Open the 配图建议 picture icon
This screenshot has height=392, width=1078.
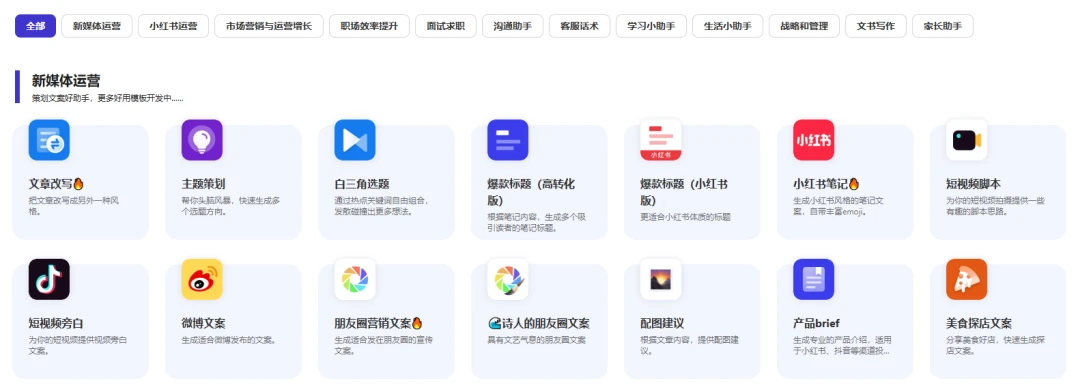[x=661, y=279]
